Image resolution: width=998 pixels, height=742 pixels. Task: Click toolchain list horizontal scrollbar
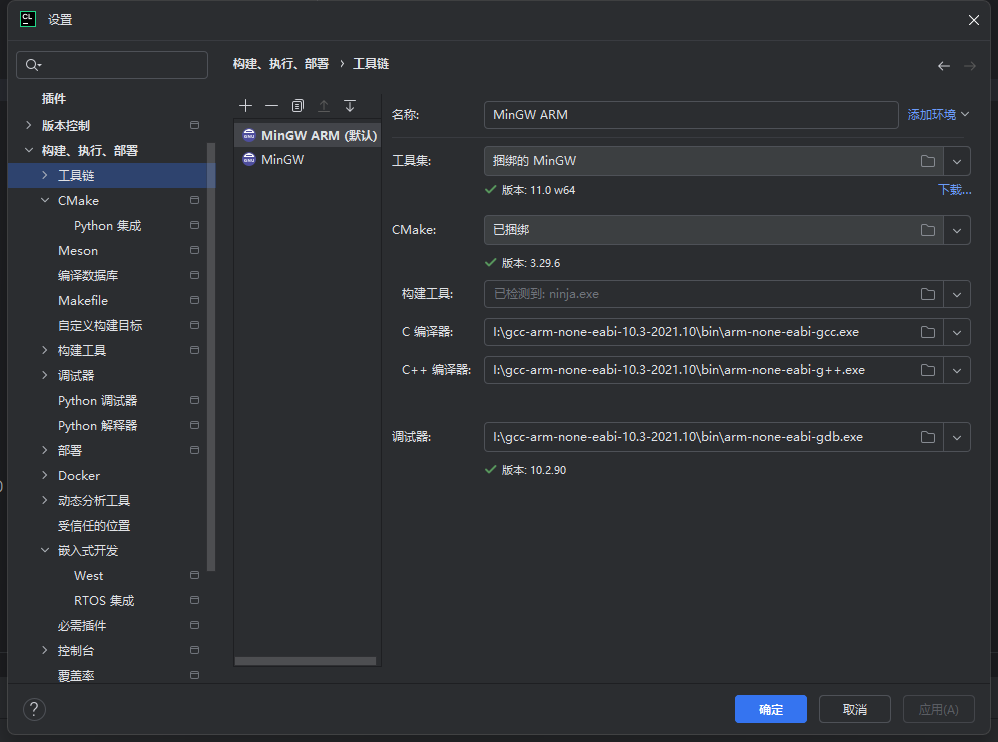306,661
